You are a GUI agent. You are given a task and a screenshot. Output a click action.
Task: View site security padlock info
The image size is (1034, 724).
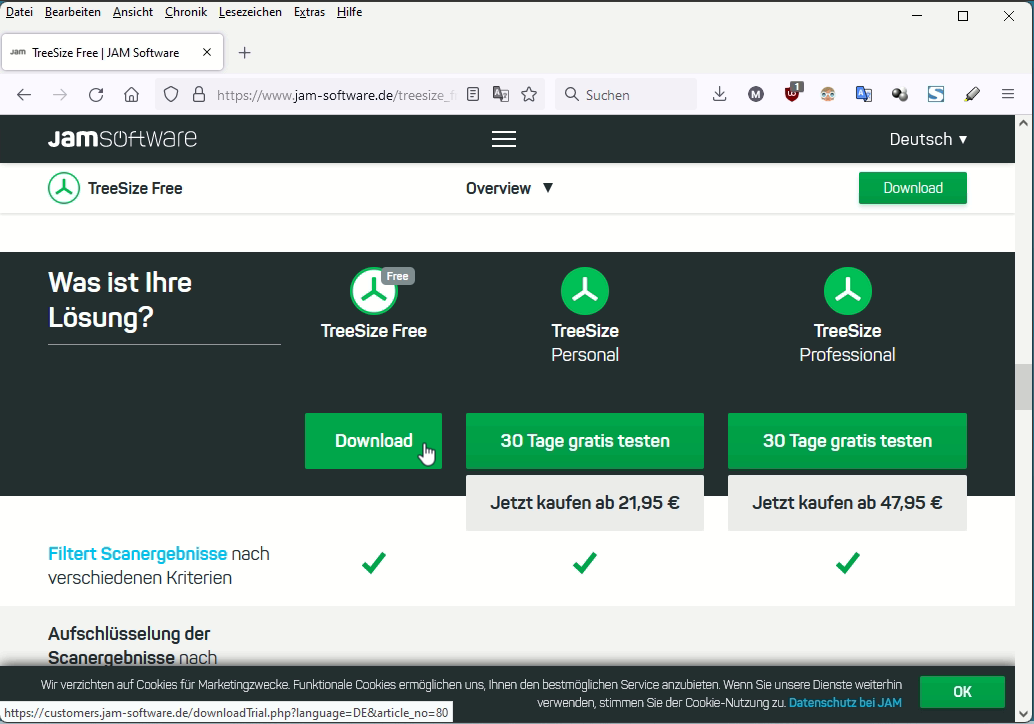[x=198, y=94]
